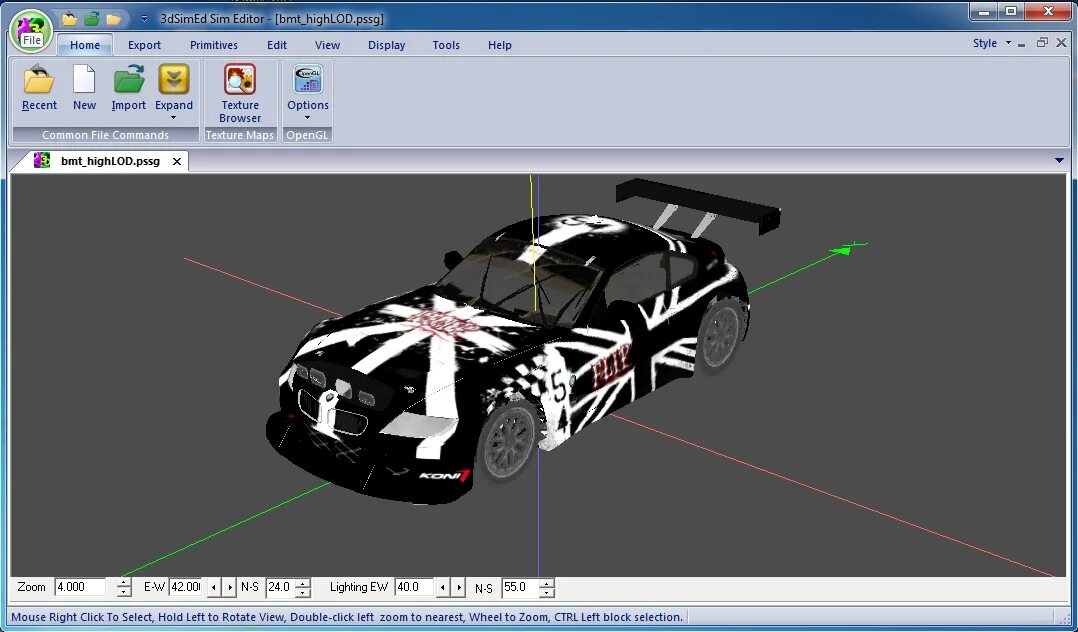Decrease view E-W with left arrow

click(x=214, y=587)
